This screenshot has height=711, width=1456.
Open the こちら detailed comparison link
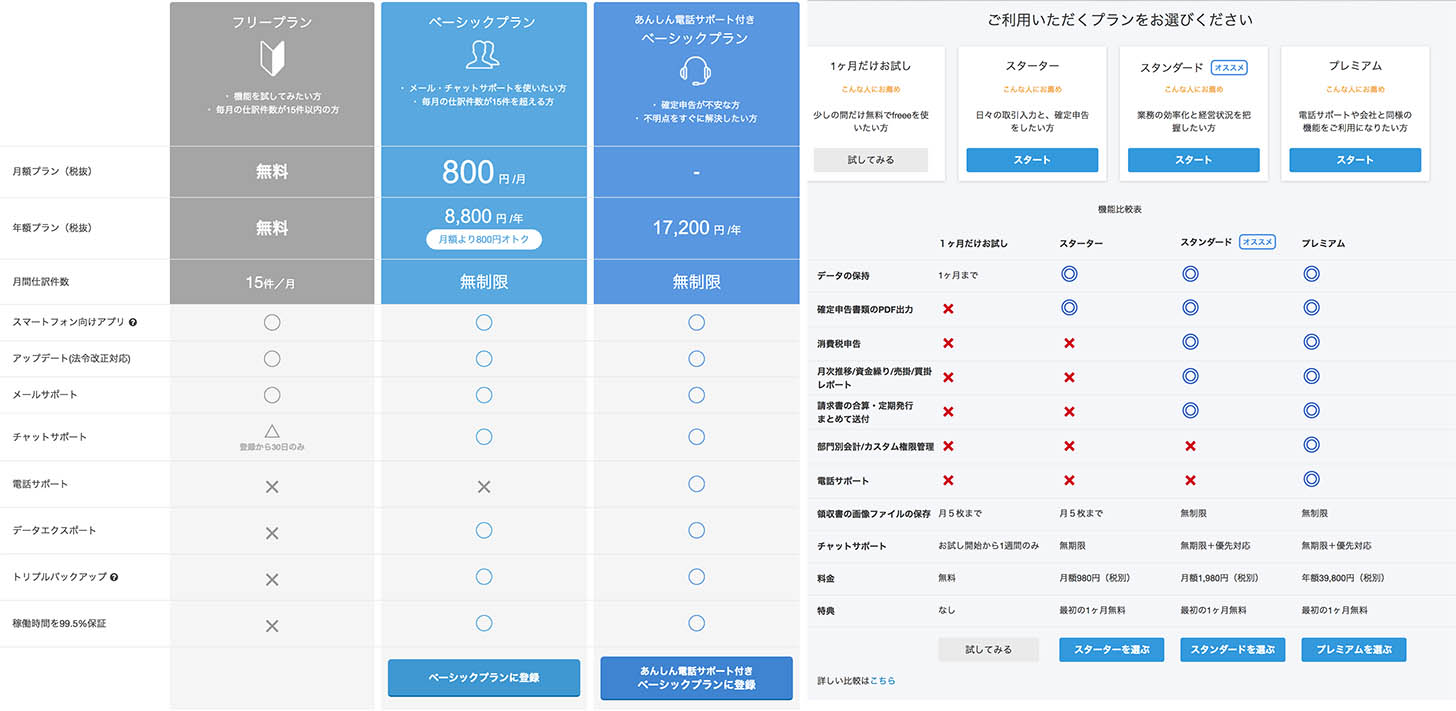[883, 681]
